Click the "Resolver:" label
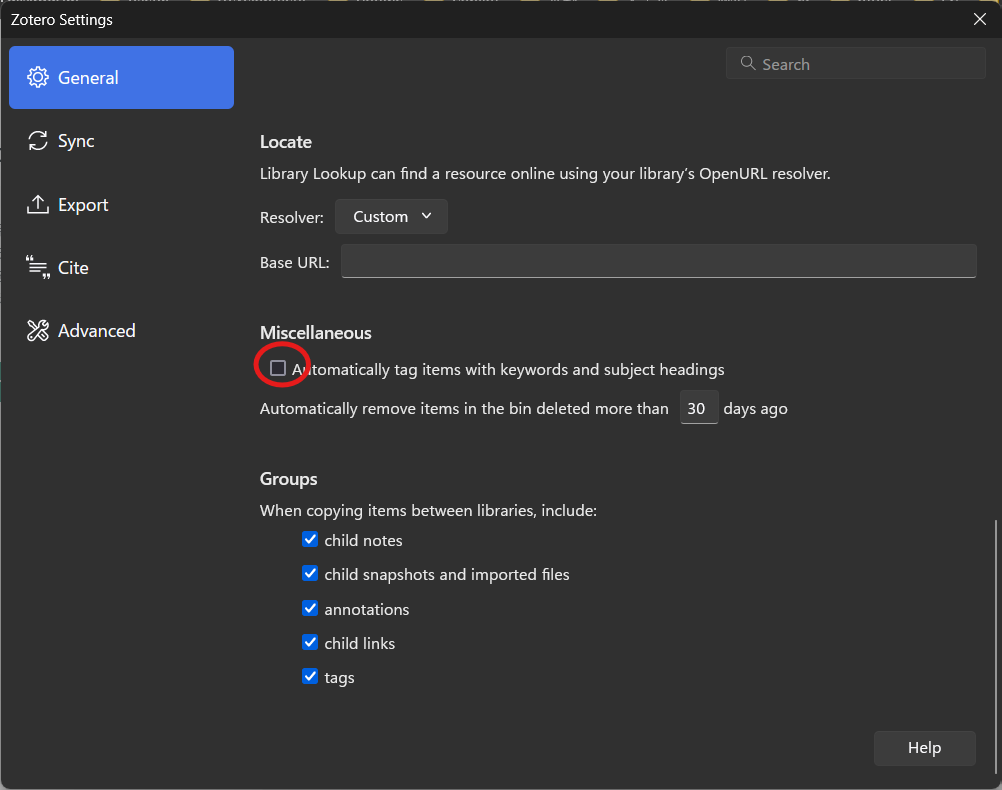Screen dimensions: 1002x790 pyautogui.click(x=292, y=217)
